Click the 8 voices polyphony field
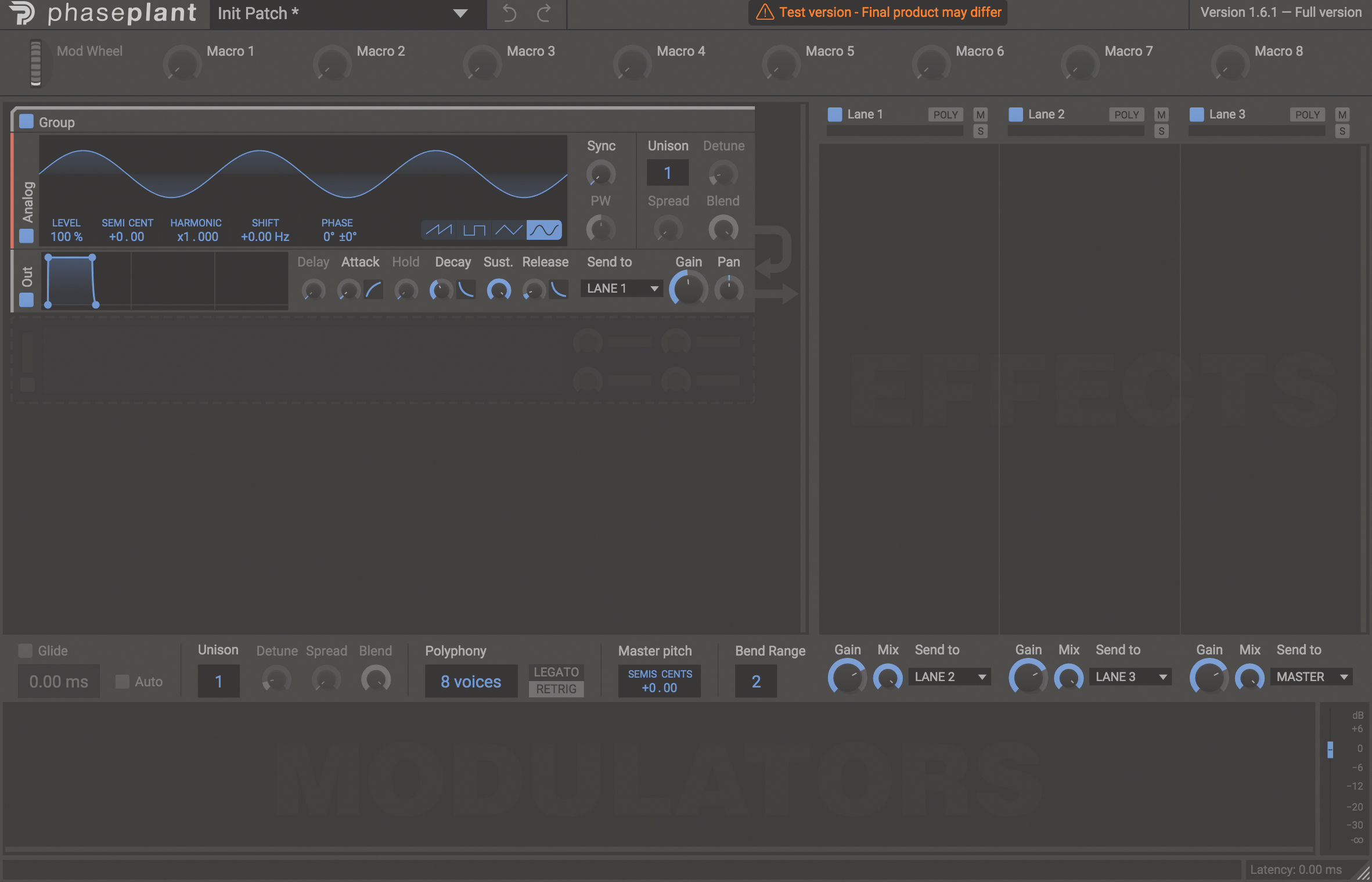Image resolution: width=1372 pixels, height=882 pixels. pos(471,681)
